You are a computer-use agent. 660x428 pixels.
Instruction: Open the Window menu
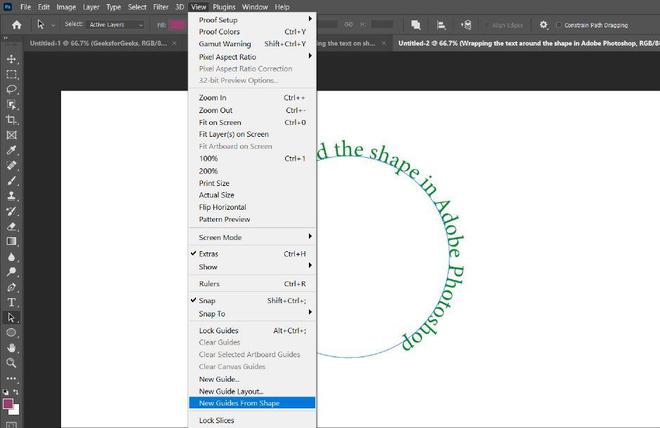click(x=255, y=7)
